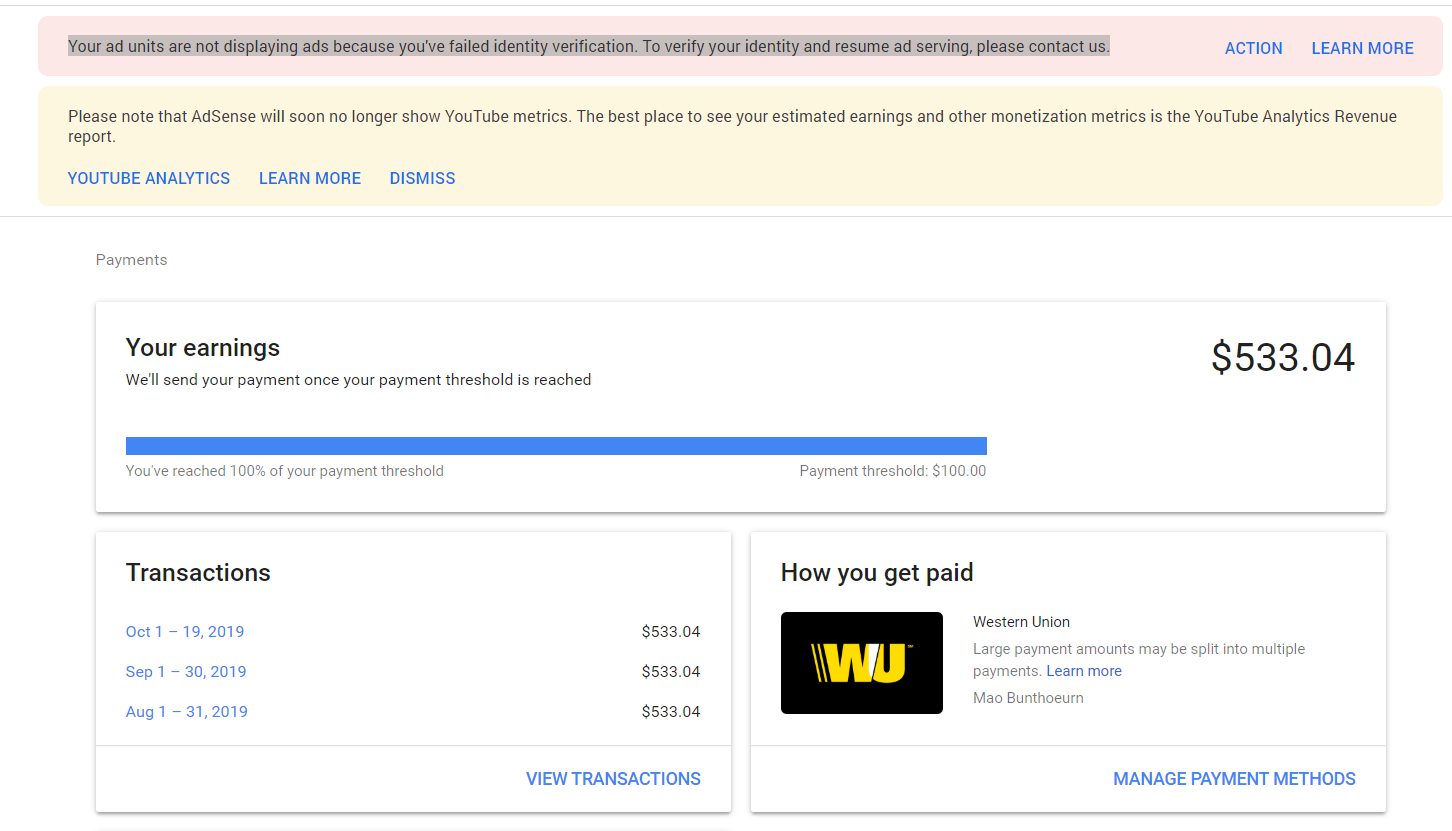Click the blue payment threshold progress bar
Screen dimensions: 1452x831
(x=556, y=446)
